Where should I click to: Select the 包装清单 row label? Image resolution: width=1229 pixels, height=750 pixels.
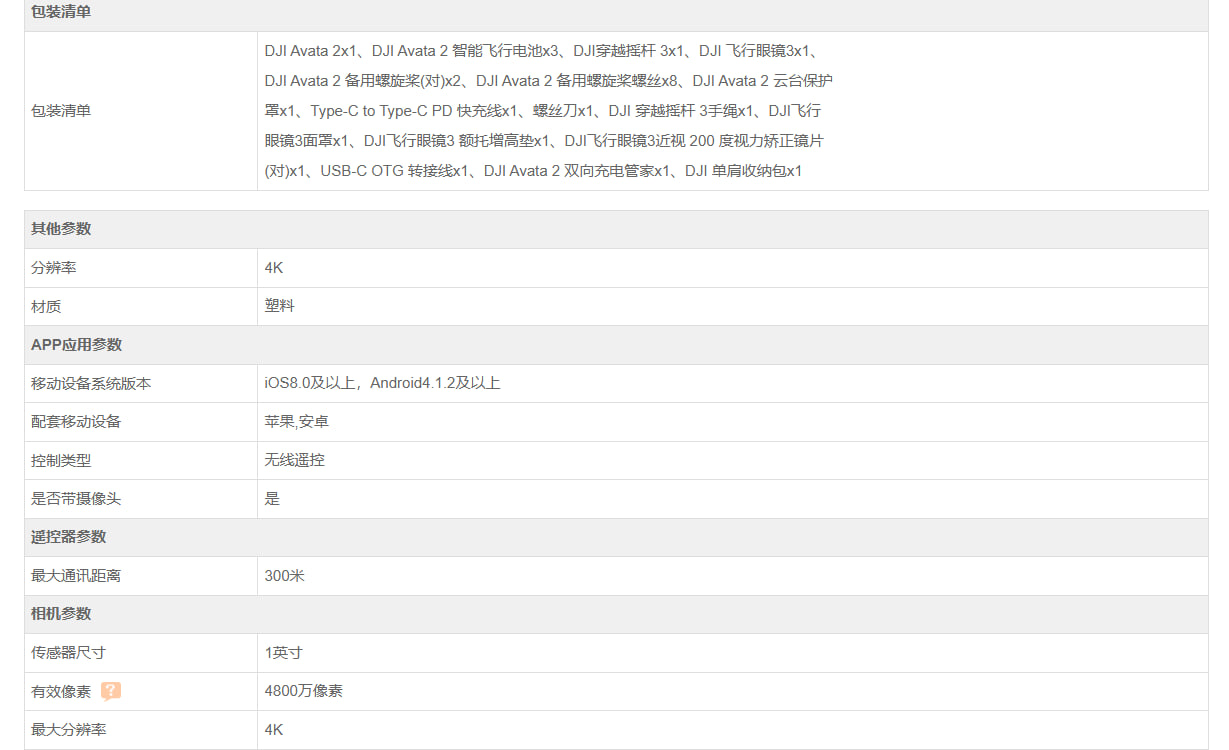(x=61, y=111)
